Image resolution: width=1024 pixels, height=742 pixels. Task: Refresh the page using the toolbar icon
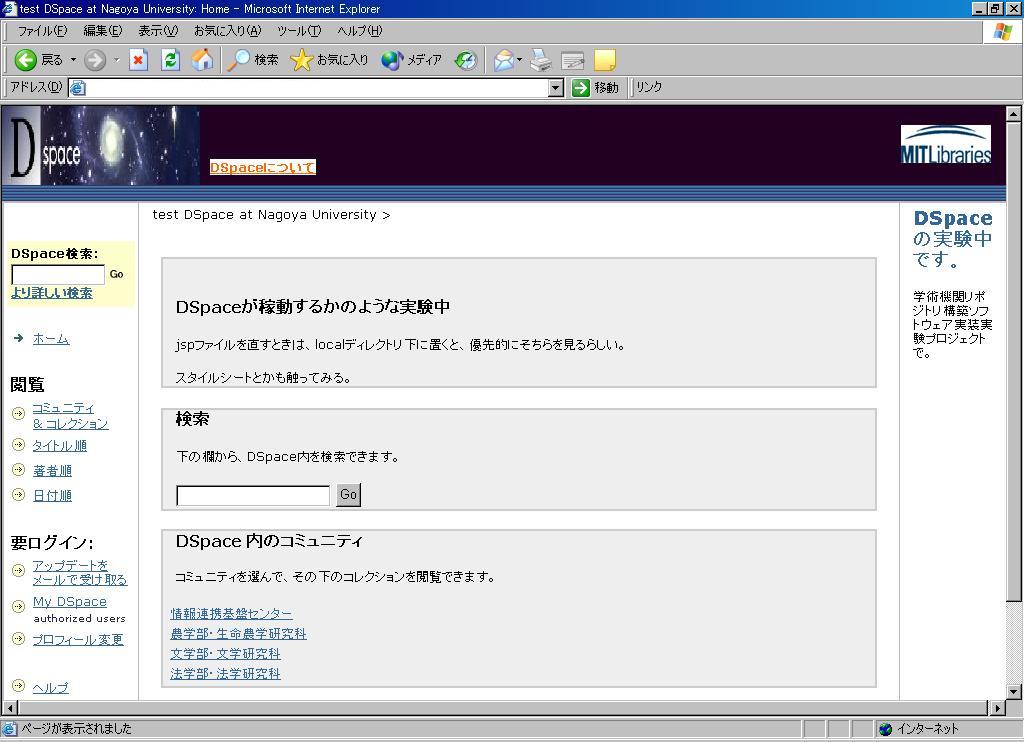pyautogui.click(x=170, y=60)
